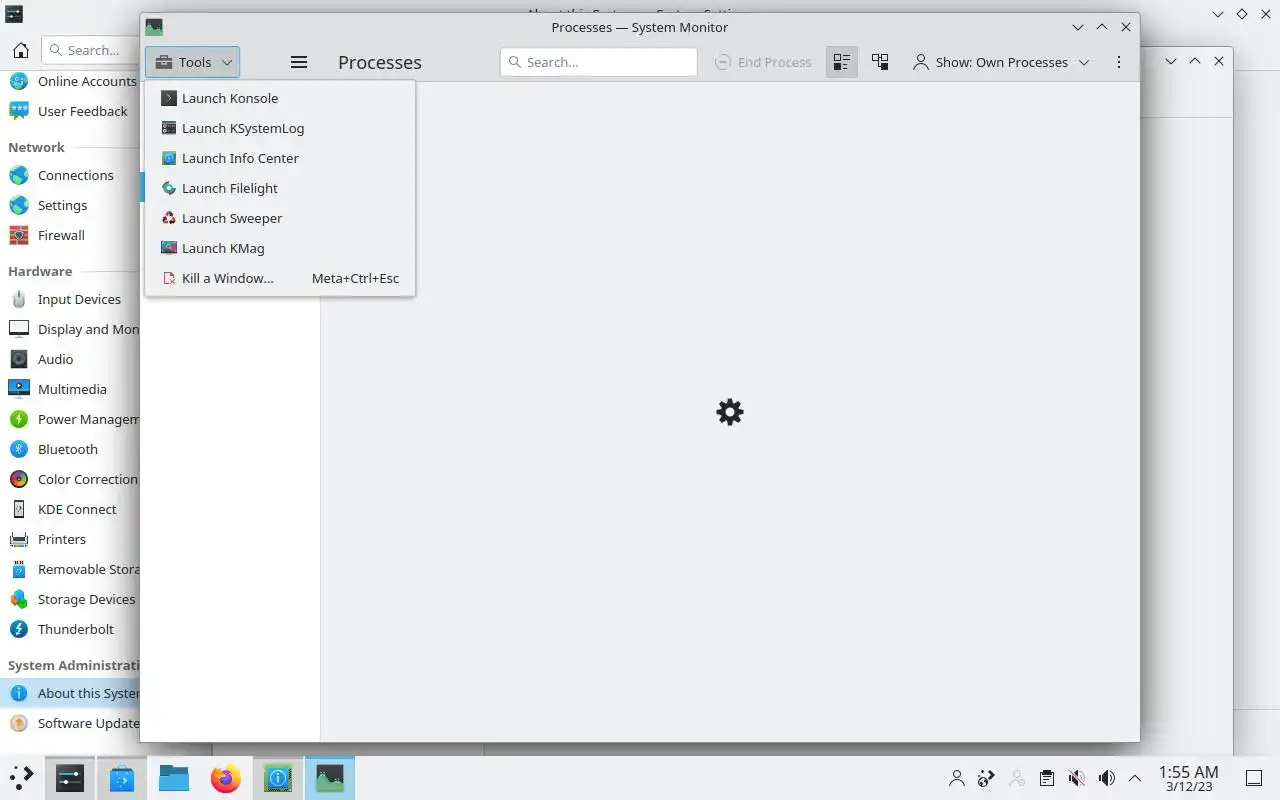Open Audio settings
This screenshot has height=800, width=1280.
click(72, 359)
